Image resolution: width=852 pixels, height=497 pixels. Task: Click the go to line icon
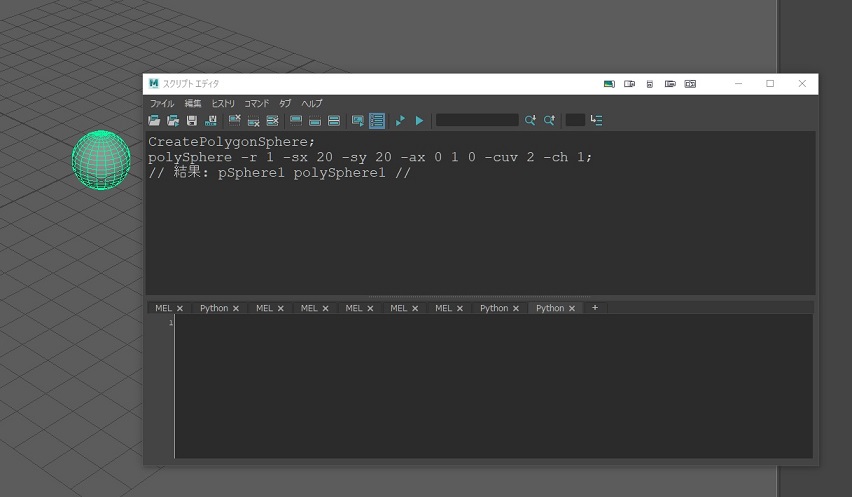coord(596,121)
